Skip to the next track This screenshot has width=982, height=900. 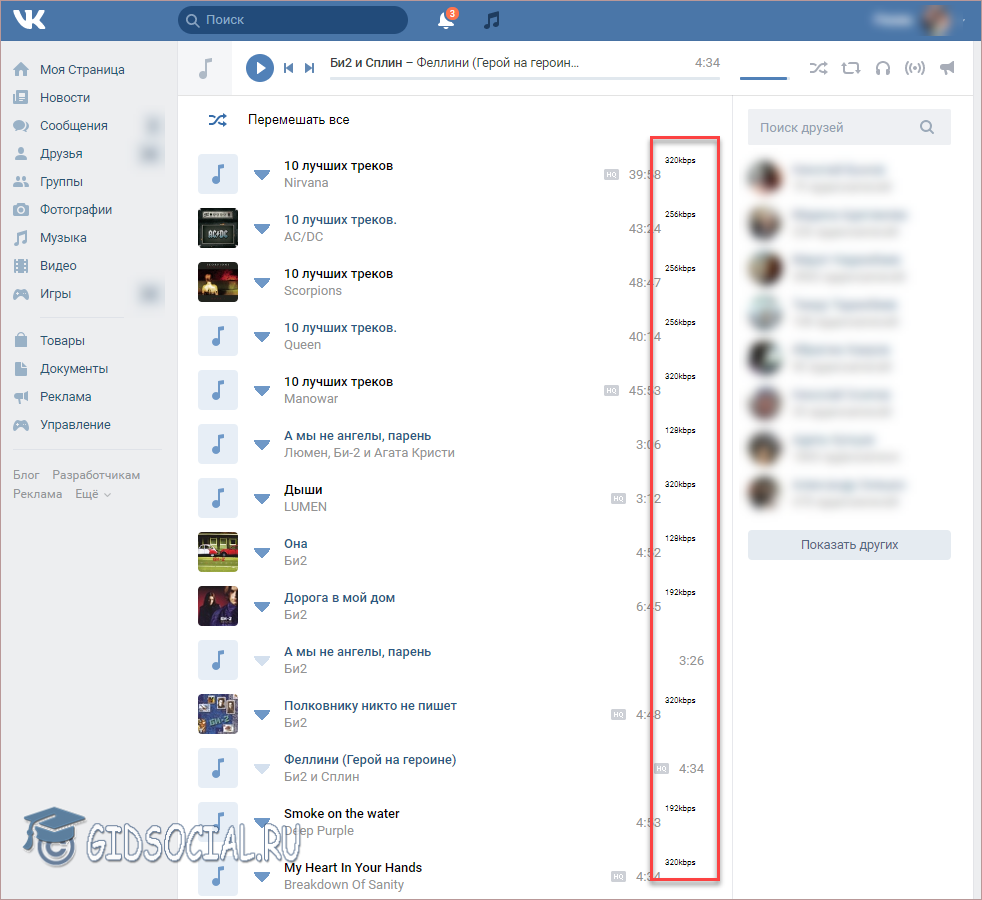coord(310,68)
